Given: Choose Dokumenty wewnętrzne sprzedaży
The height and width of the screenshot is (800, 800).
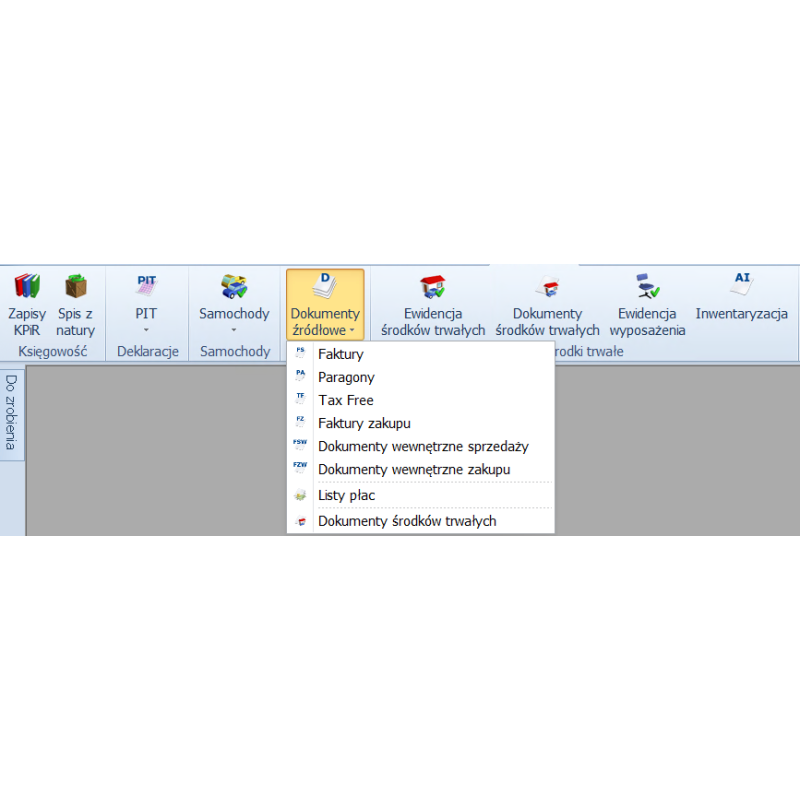Looking at the screenshot, I should tap(423, 446).
